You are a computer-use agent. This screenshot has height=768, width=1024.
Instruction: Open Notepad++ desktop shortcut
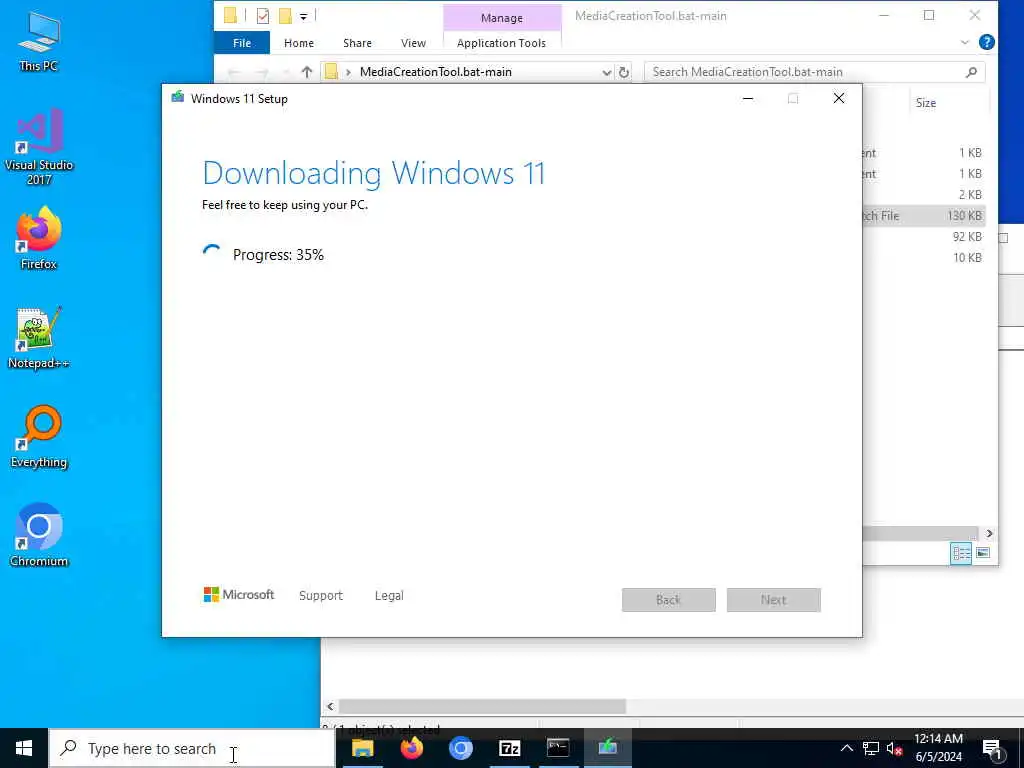pos(39,338)
